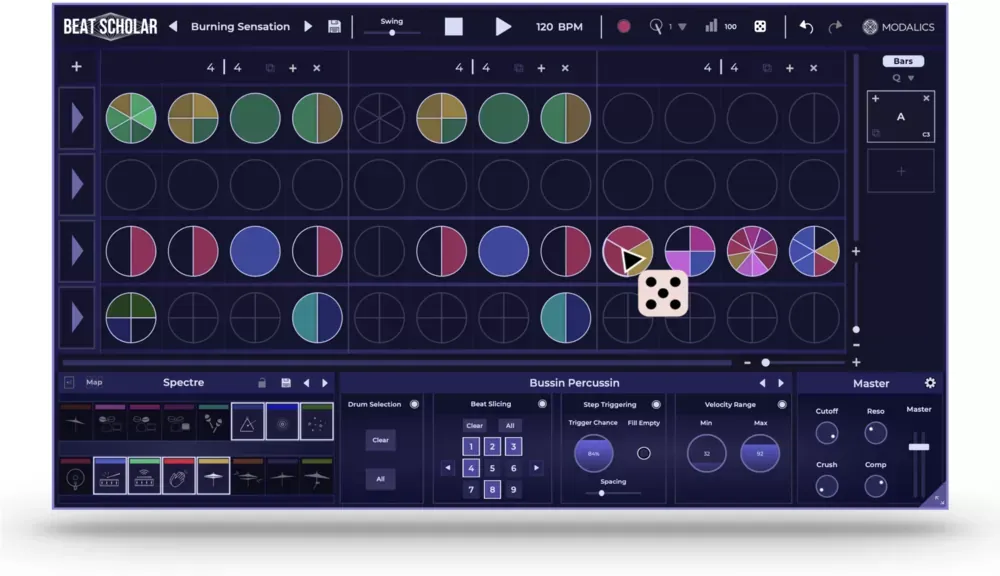Select pattern A slot
Screen dimensions: 1000x576
(x=901, y=117)
